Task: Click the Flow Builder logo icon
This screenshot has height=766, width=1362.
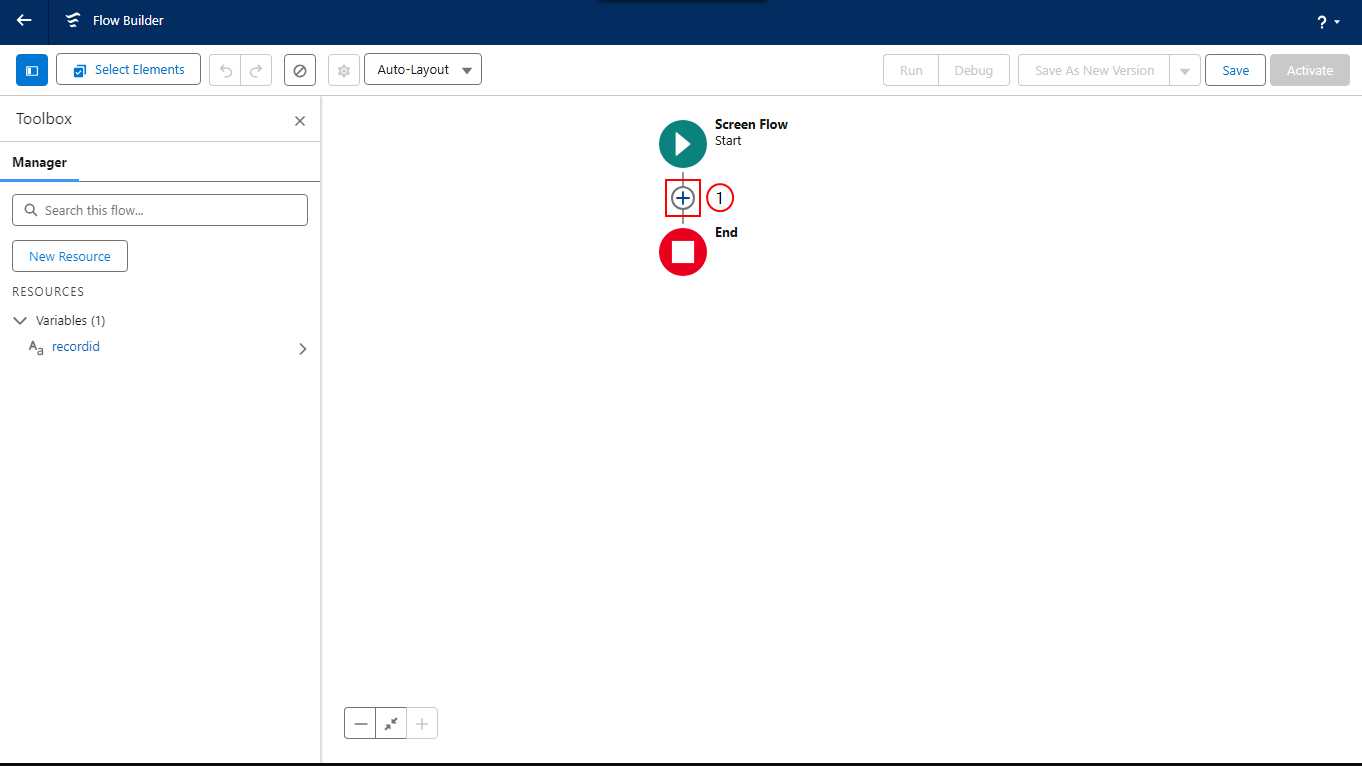Action: [73, 21]
